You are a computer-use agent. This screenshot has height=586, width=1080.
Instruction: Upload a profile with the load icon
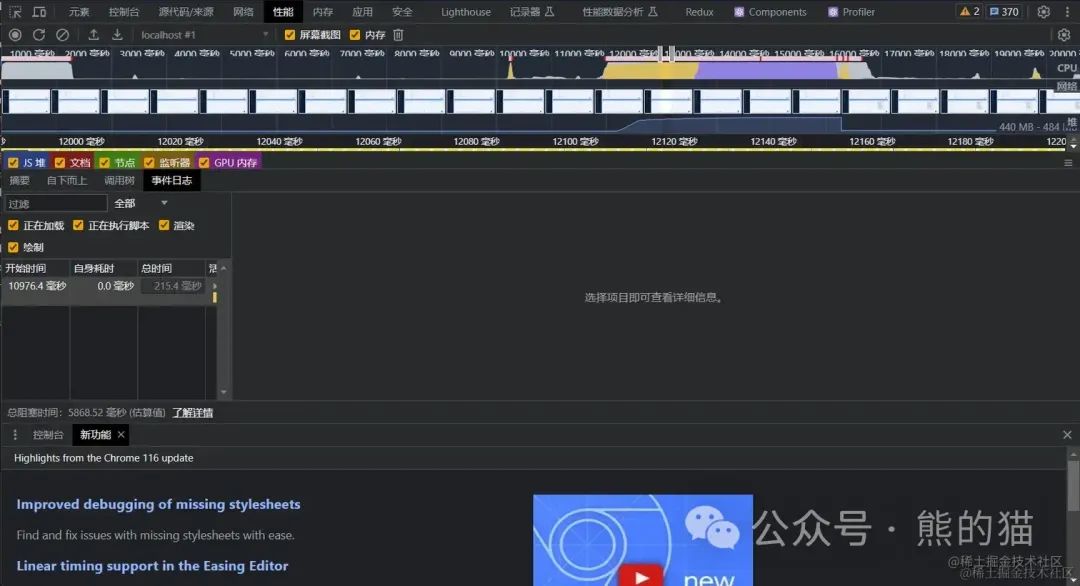[93, 34]
